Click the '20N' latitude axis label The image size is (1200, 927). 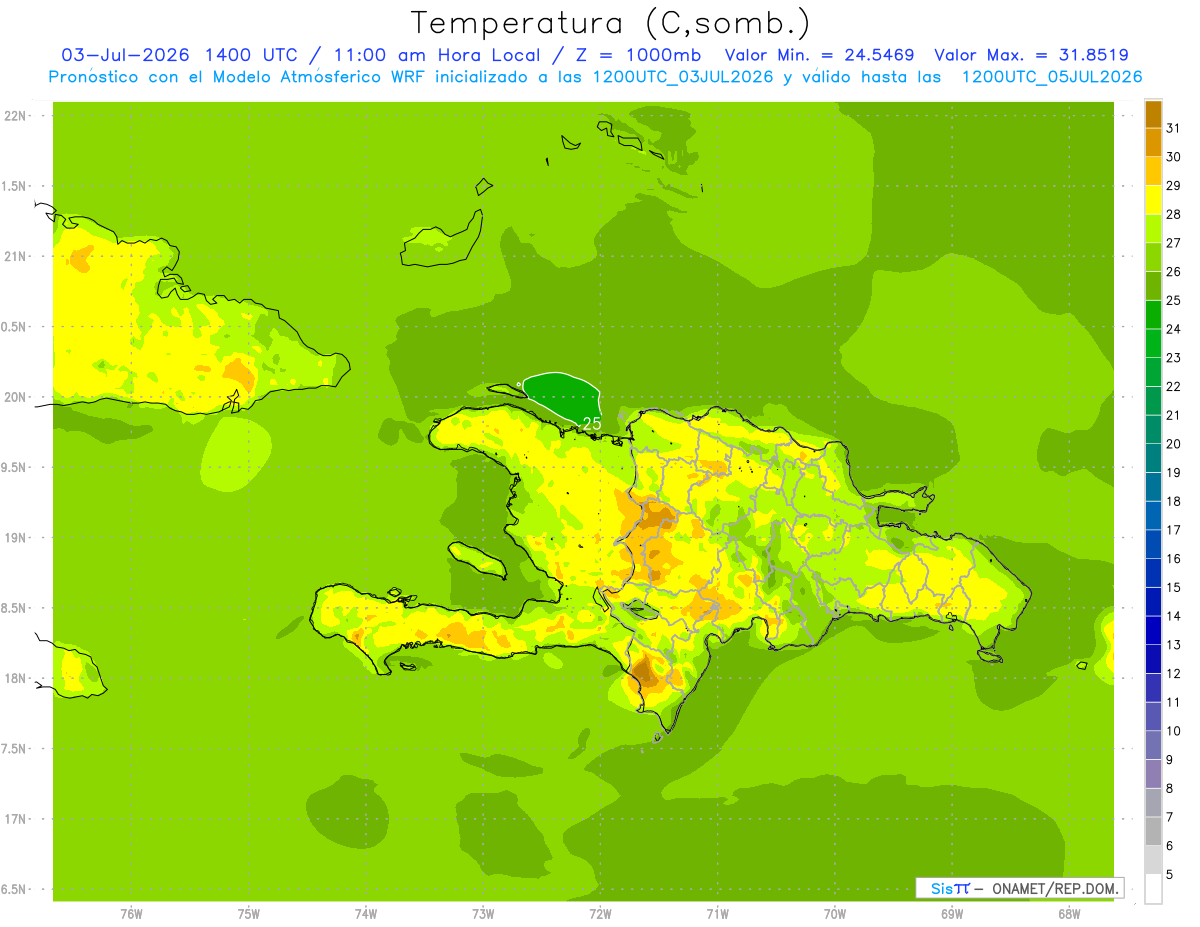[16, 397]
